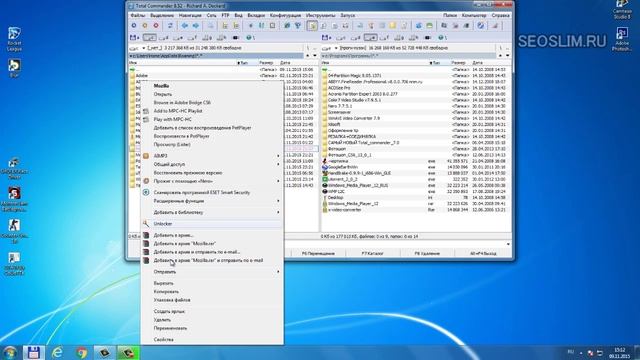The width and height of the screenshot is (640, 360).
Task: Click the globe icon in left drive bar
Action: pos(249,38)
